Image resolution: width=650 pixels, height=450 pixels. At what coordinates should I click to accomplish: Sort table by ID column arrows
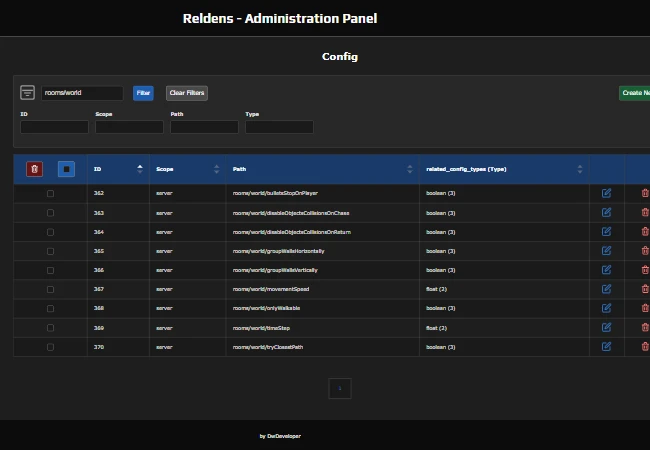[x=140, y=169]
